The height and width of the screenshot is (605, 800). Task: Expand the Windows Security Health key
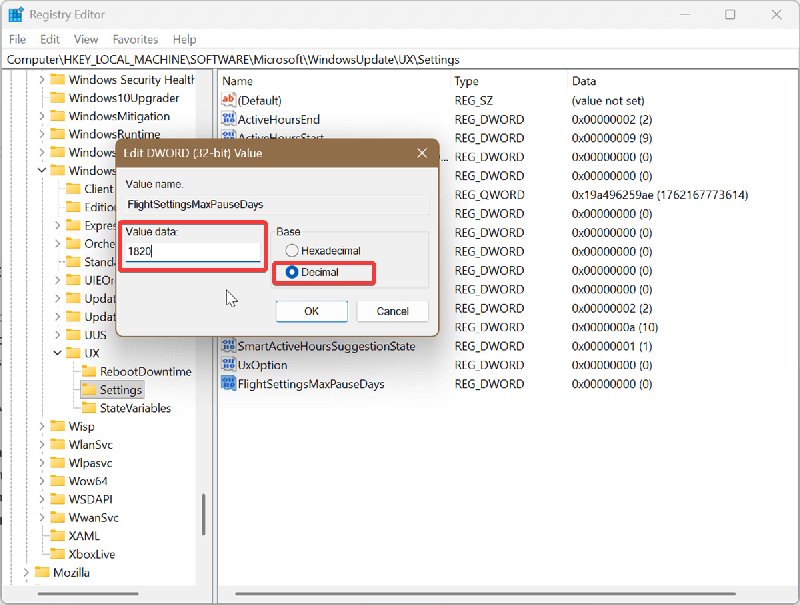point(42,80)
